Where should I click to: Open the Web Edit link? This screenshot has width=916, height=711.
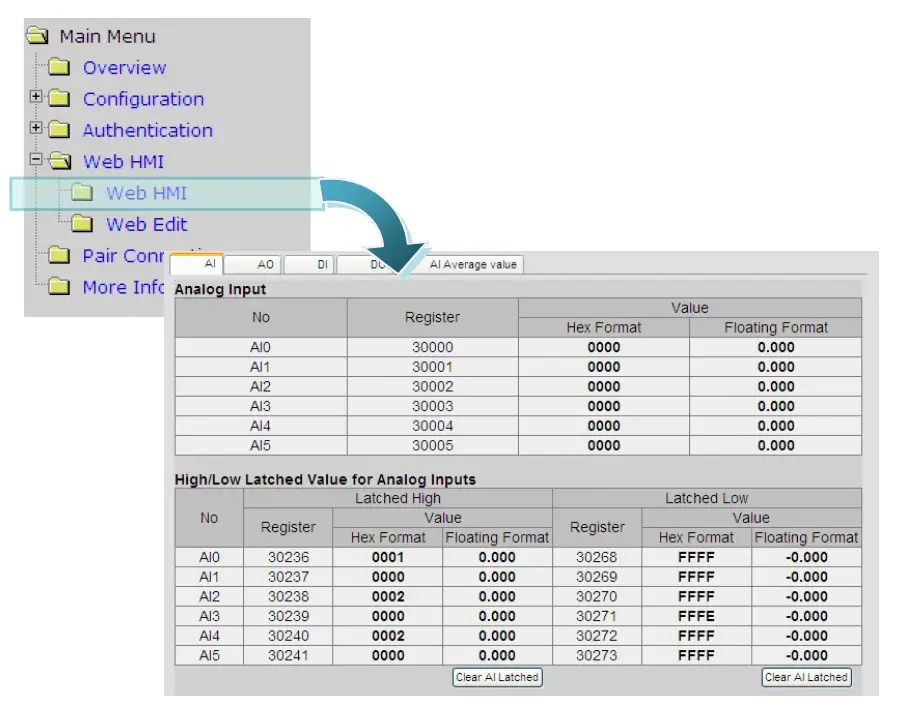tap(147, 224)
